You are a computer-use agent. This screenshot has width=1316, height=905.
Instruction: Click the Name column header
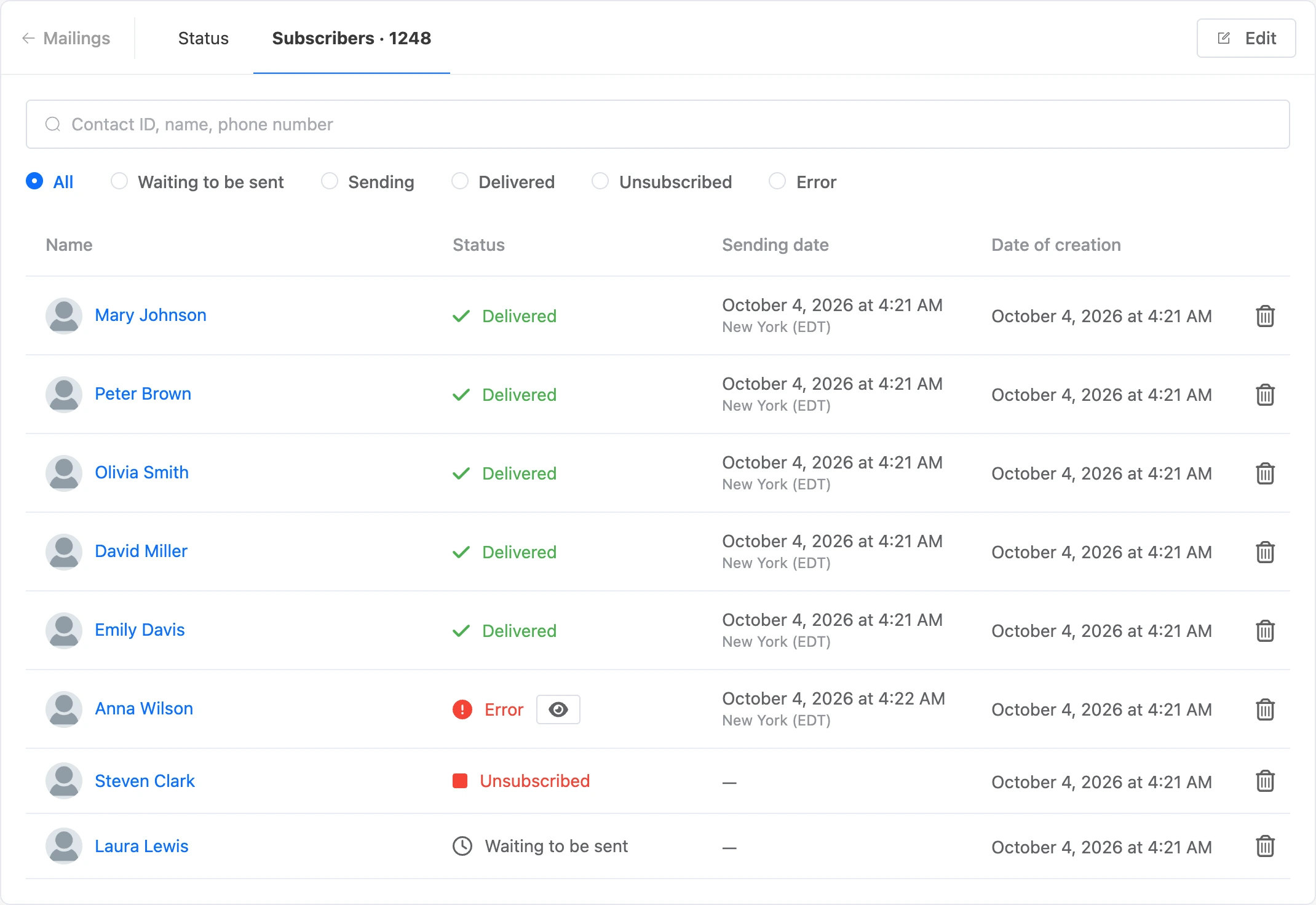coord(69,245)
